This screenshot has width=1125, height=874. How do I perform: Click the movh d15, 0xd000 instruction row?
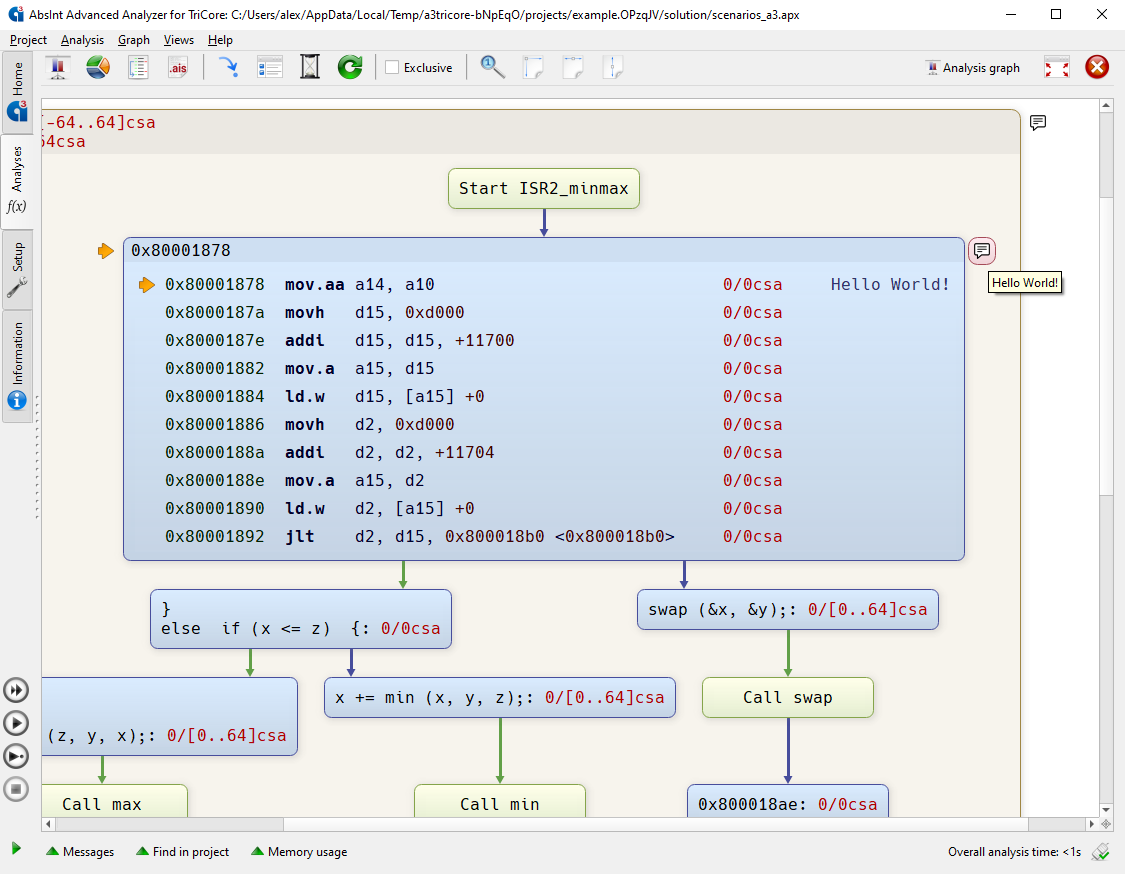pyautogui.click(x=474, y=313)
